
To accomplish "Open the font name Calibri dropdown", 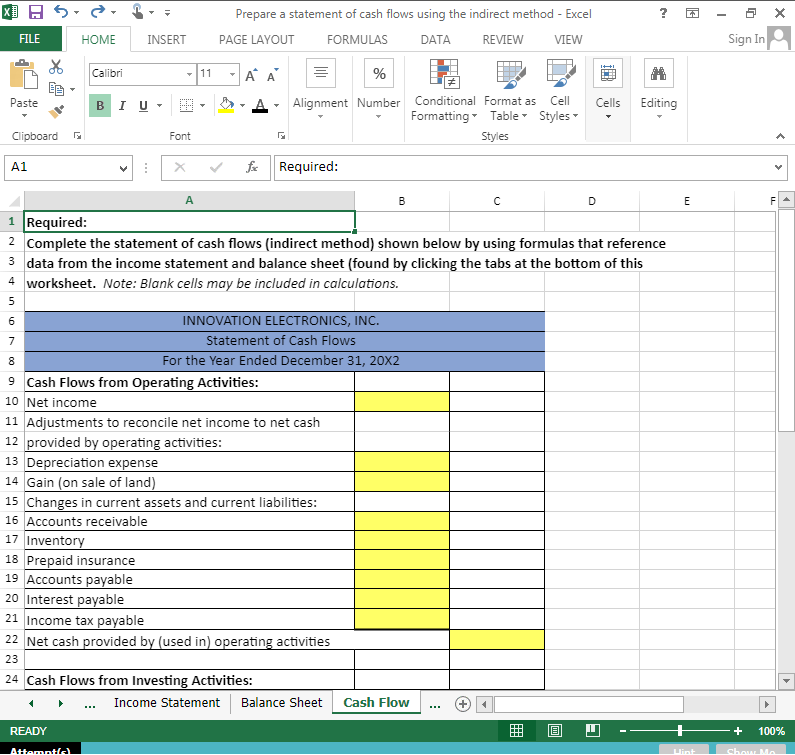I will (x=189, y=75).
